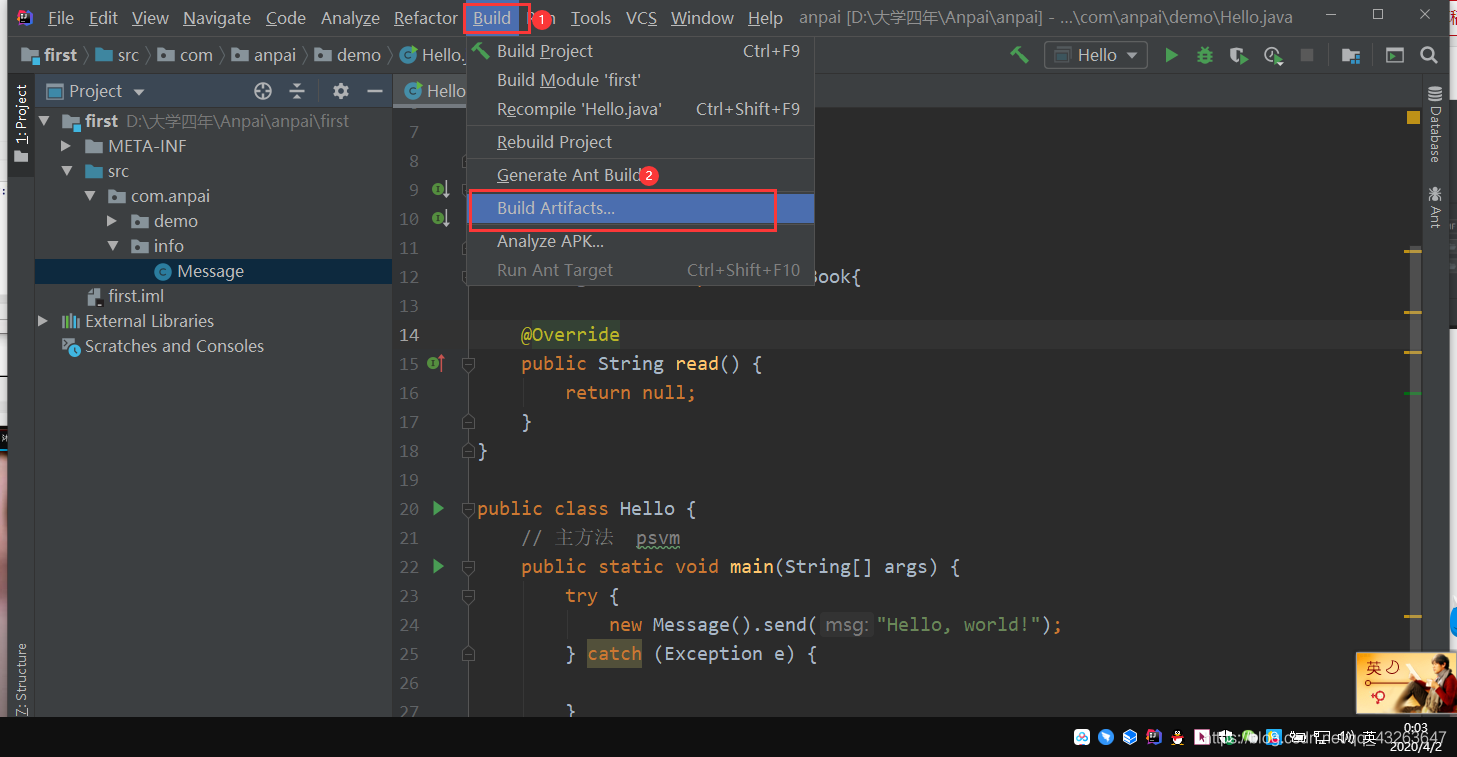This screenshot has width=1457, height=757.
Task: Fold the try block on line 23
Action: coord(468,596)
